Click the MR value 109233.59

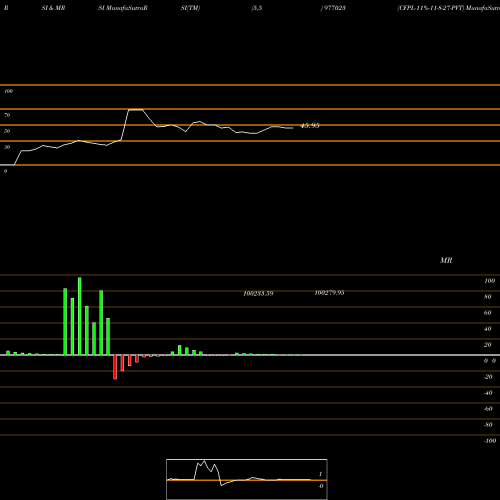[x=258, y=293]
